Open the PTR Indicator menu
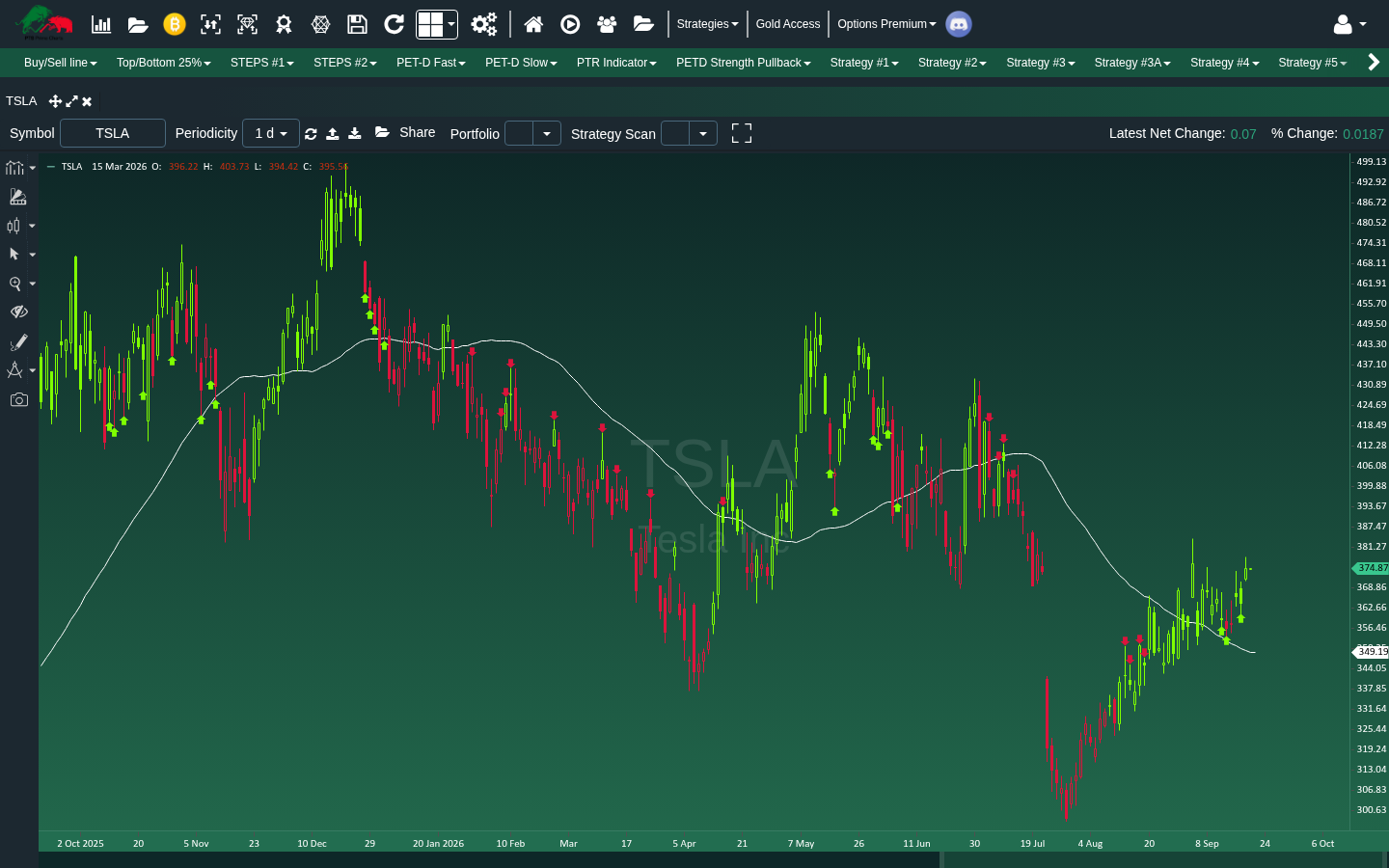 coord(616,63)
